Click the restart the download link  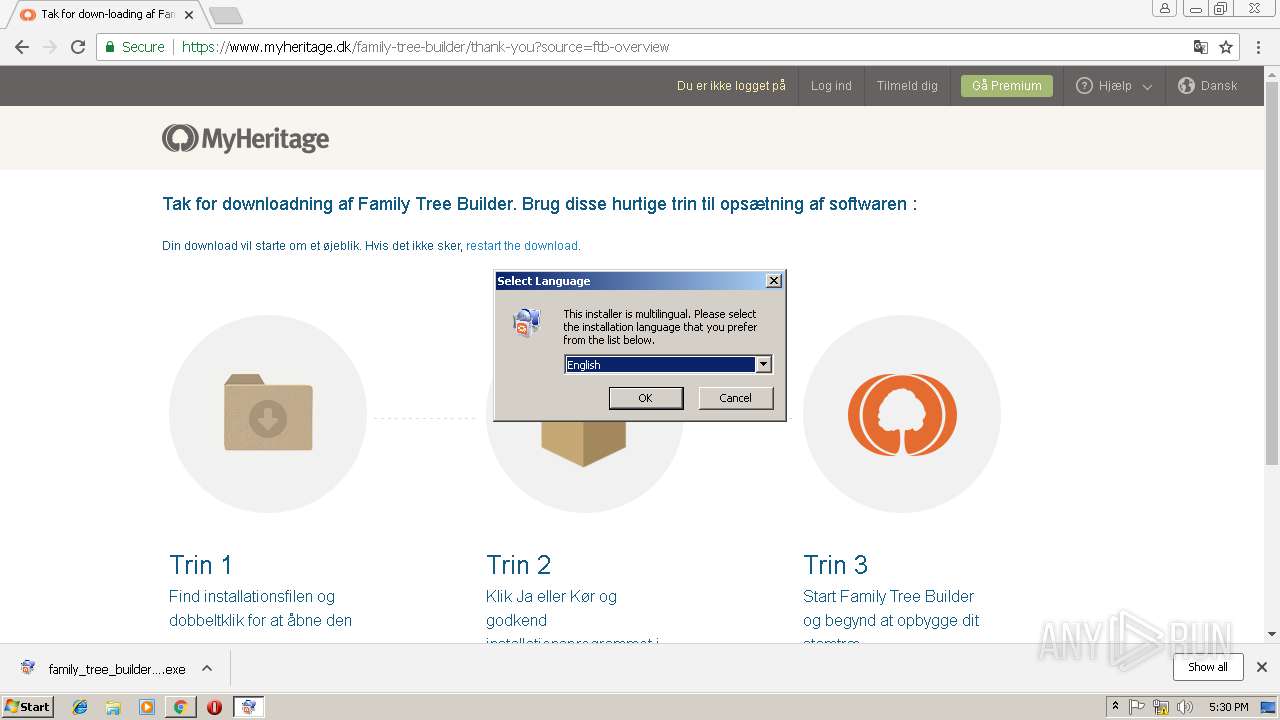(x=522, y=246)
